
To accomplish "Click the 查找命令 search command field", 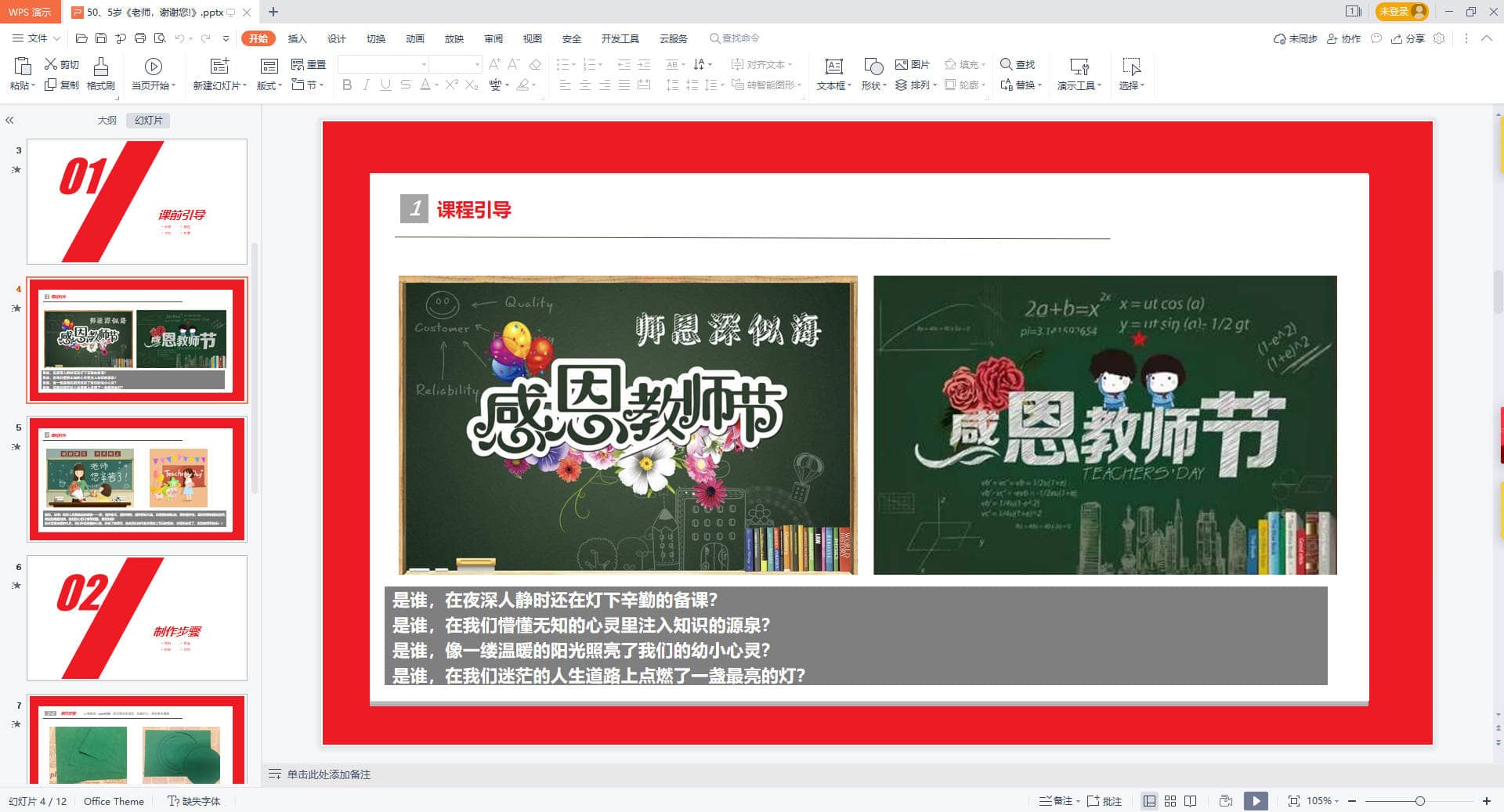I will pyautogui.click(x=735, y=38).
